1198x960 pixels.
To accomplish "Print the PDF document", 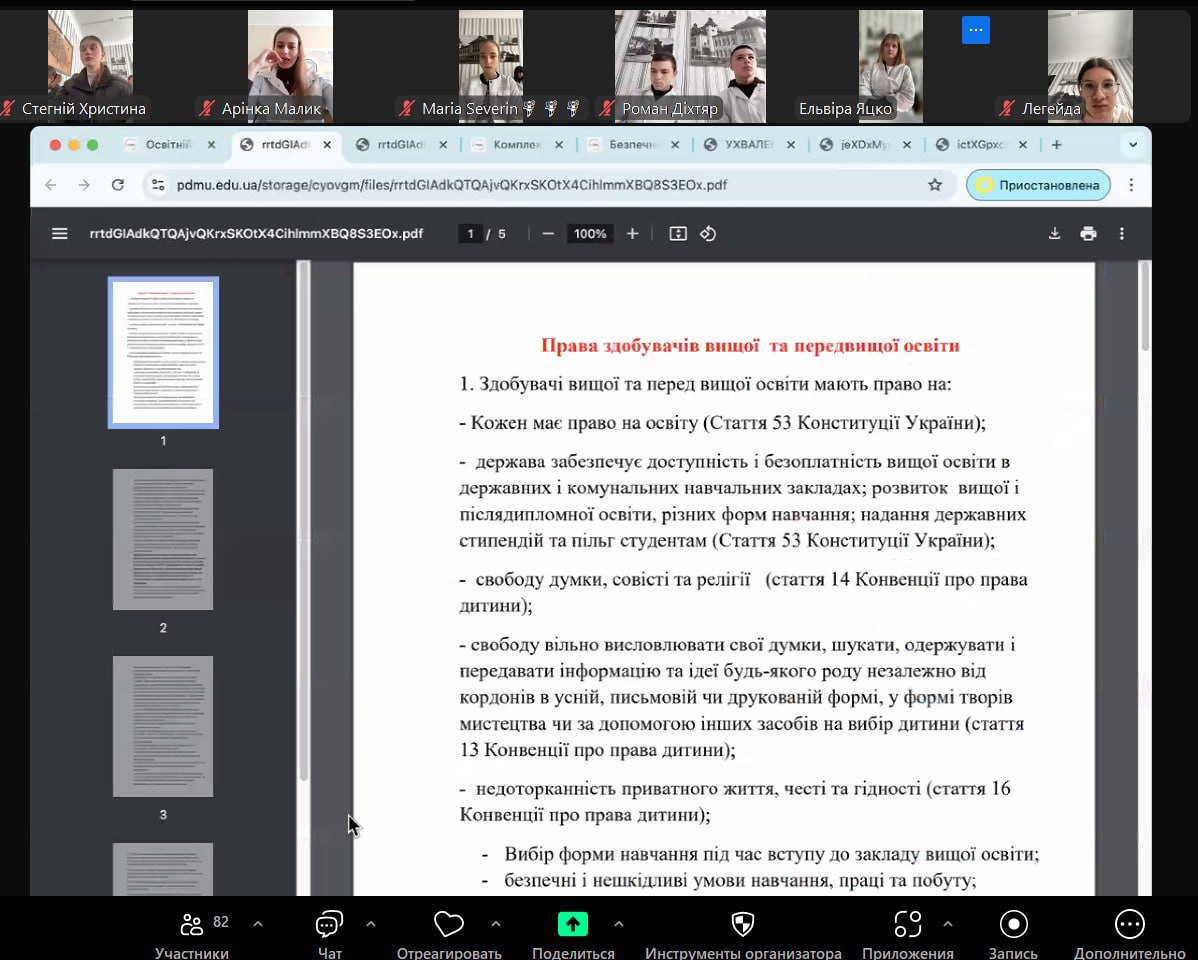I will point(1088,234).
